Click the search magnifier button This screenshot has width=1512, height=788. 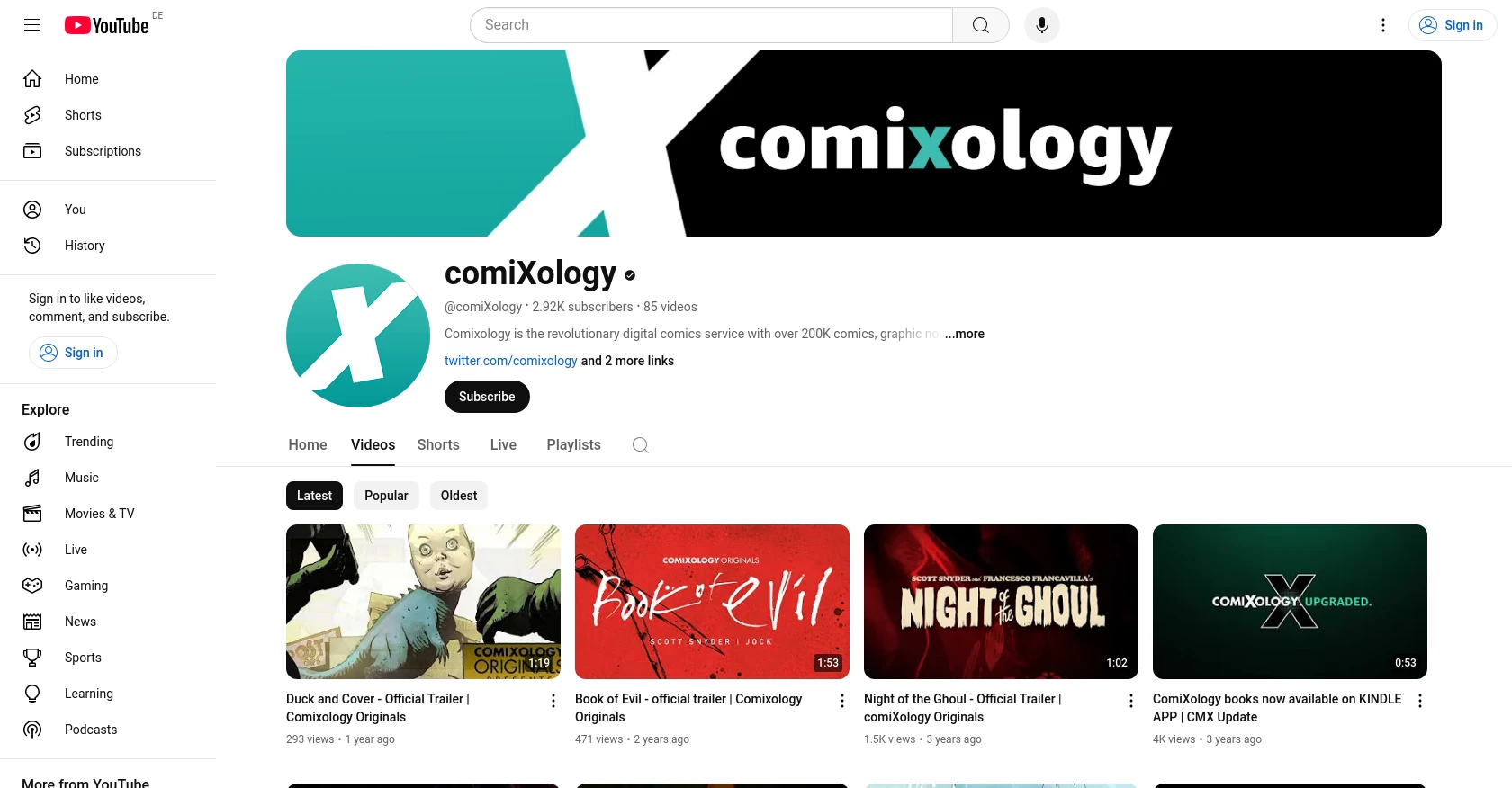(981, 25)
